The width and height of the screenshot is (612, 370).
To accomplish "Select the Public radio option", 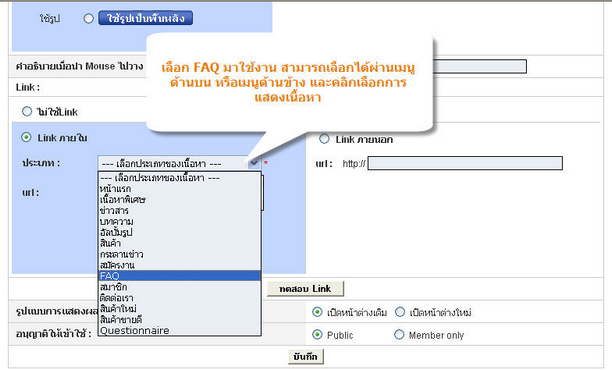I will [x=317, y=335].
